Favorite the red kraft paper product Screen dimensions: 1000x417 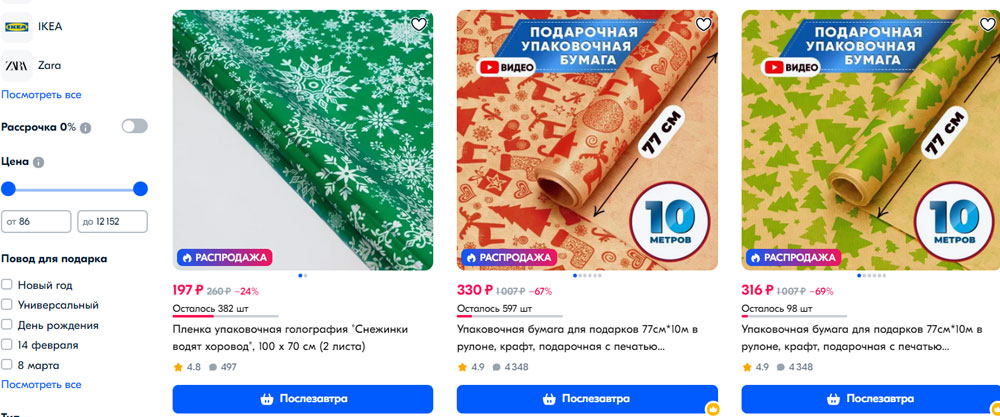(703, 24)
